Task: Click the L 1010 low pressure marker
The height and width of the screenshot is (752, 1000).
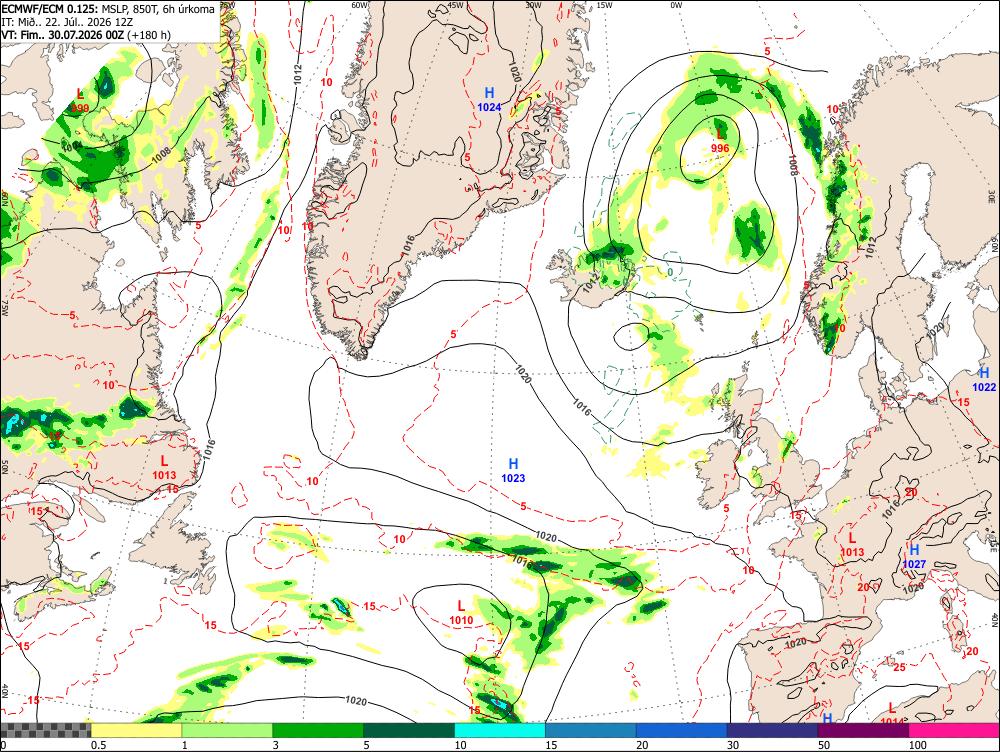Action: coord(461,613)
